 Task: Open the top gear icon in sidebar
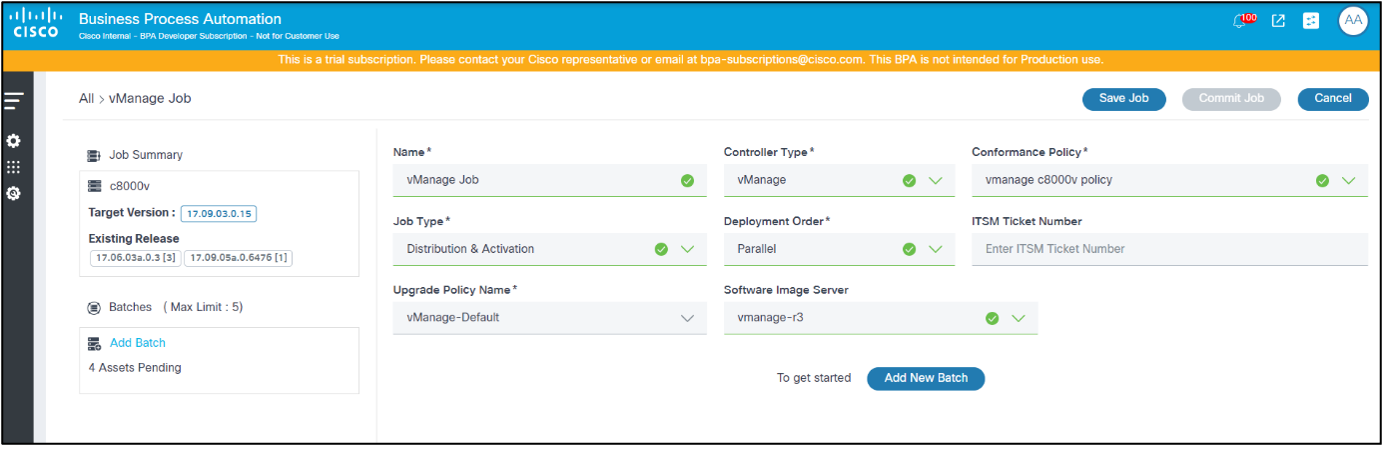pyautogui.click(x=14, y=141)
